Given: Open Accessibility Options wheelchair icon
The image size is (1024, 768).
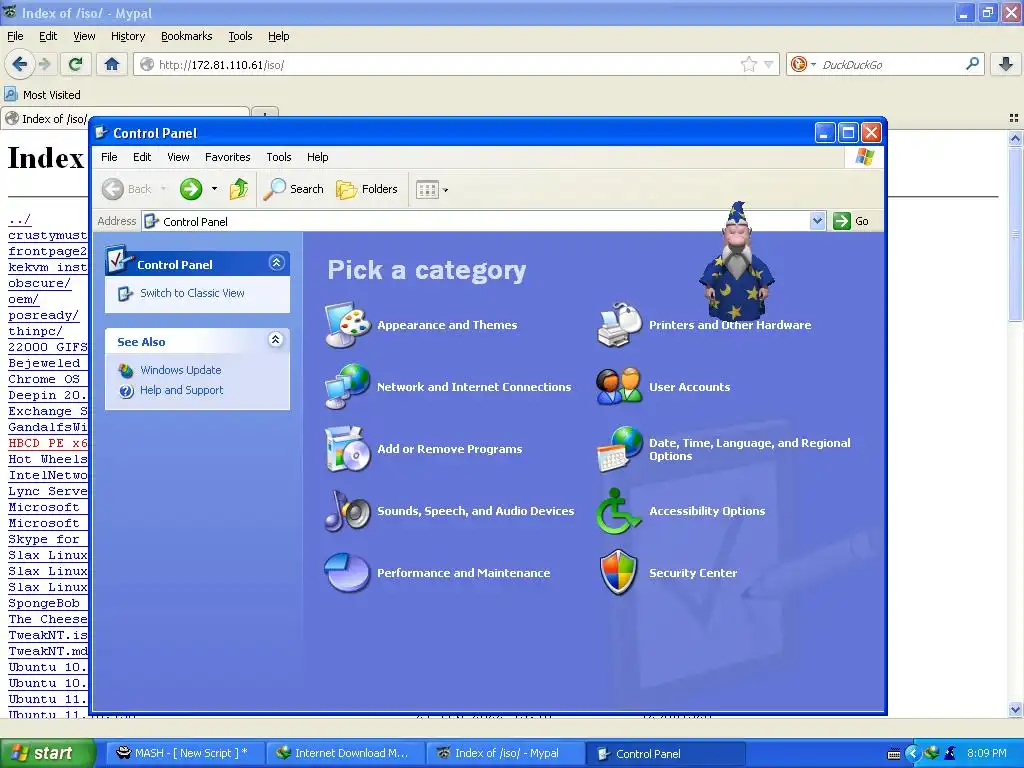Looking at the screenshot, I should 619,511.
